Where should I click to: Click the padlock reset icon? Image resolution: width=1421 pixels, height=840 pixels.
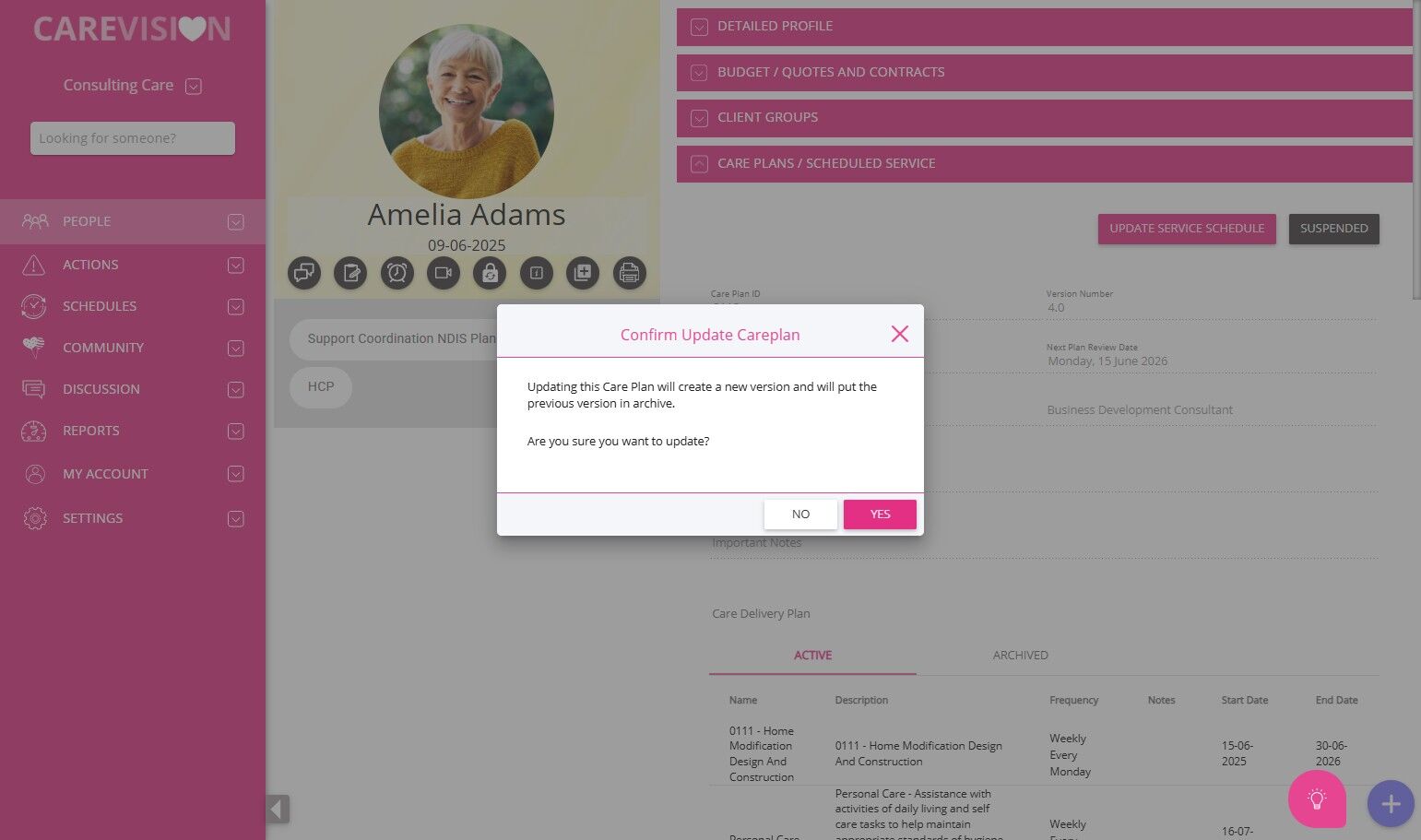click(490, 273)
